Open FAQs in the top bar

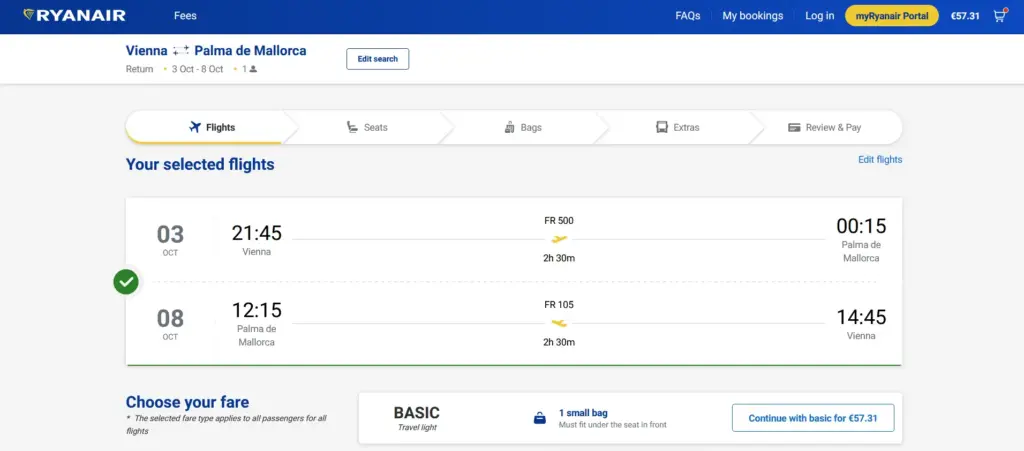tap(688, 16)
